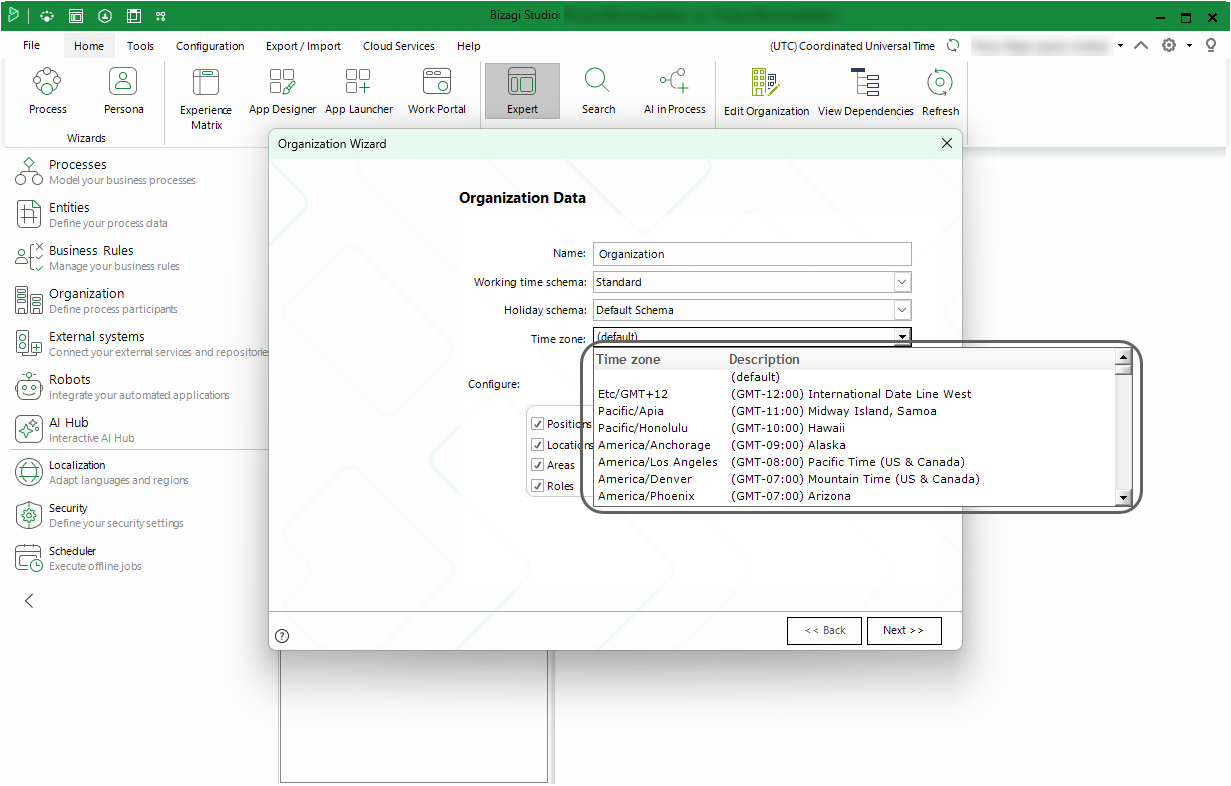Click the settings gear icon
The height and width of the screenshot is (786, 1231).
pyautogui.click(x=1168, y=46)
